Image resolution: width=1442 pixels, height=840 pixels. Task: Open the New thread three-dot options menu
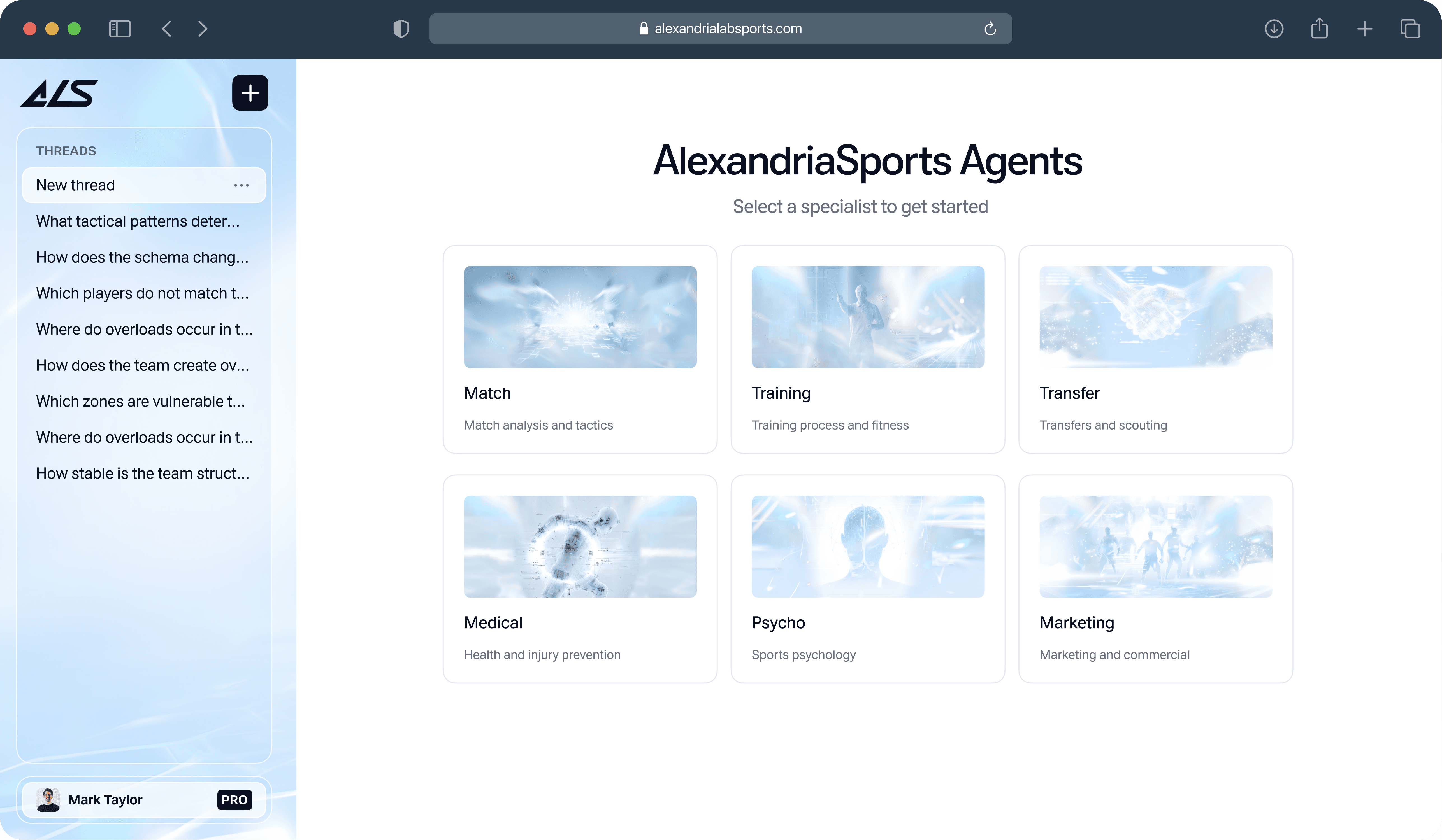pos(242,185)
